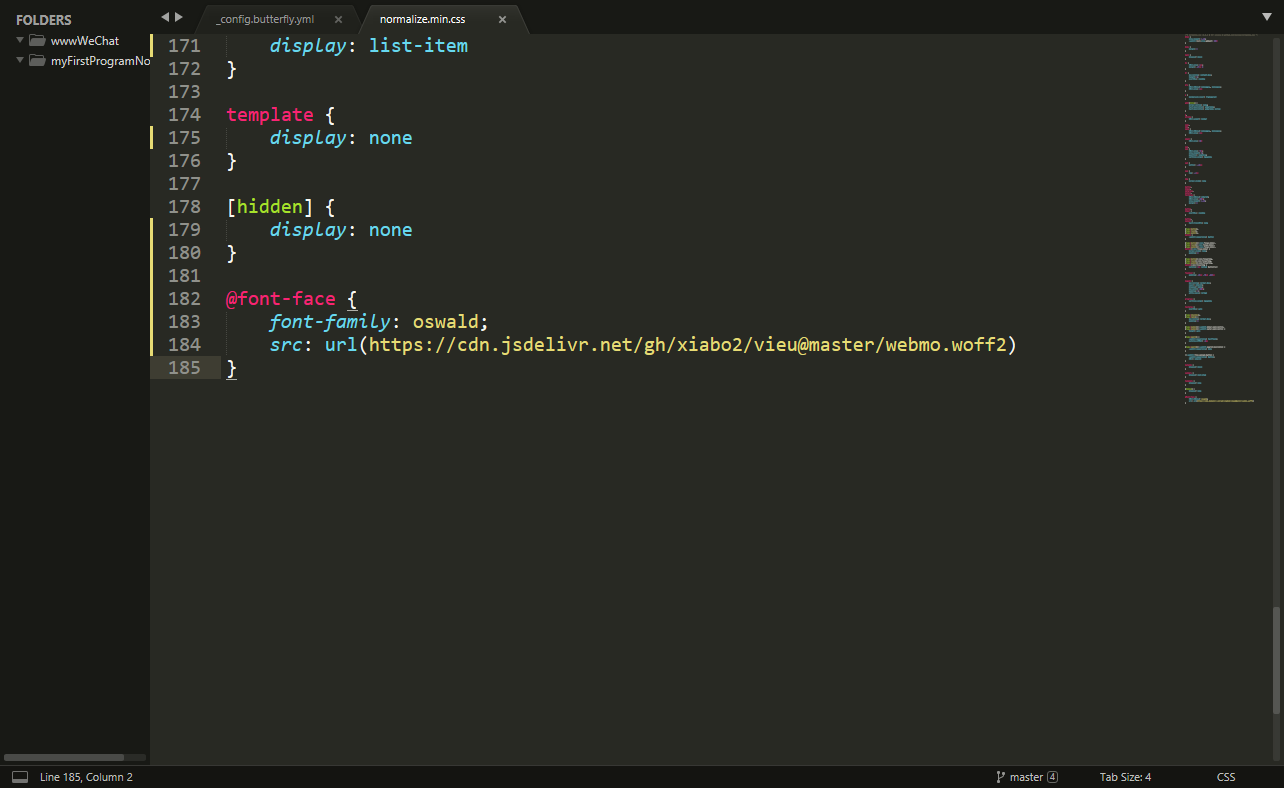Click the FOLDERS sidebar heading
Image resolution: width=1284 pixels, height=788 pixels.
[x=44, y=20]
